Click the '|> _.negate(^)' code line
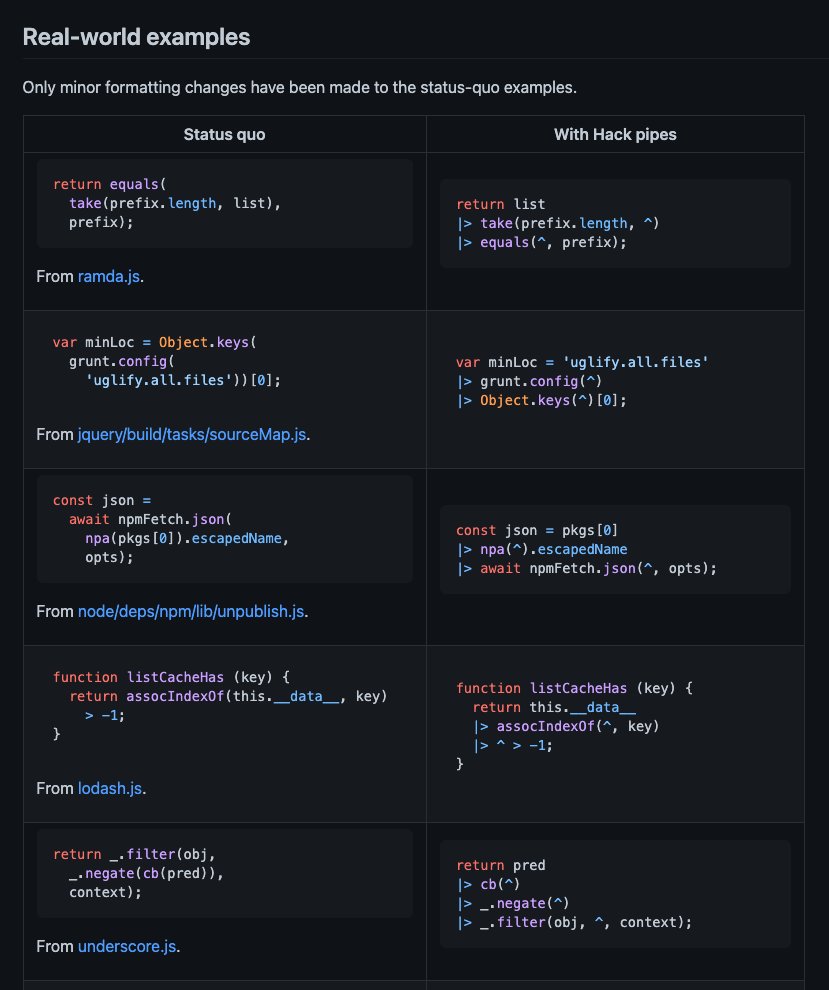The height and width of the screenshot is (990, 829). tap(513, 904)
